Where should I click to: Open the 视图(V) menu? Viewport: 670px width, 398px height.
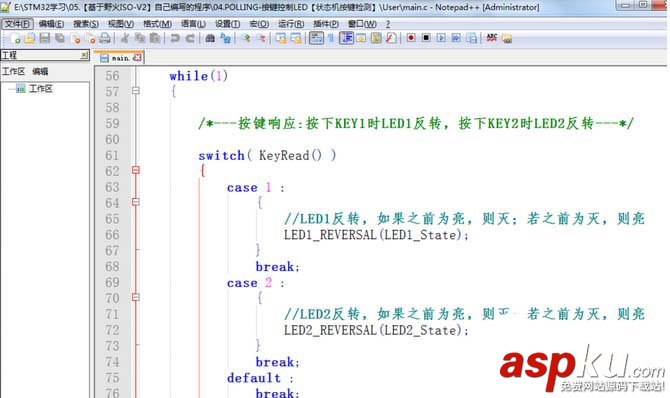pos(121,24)
